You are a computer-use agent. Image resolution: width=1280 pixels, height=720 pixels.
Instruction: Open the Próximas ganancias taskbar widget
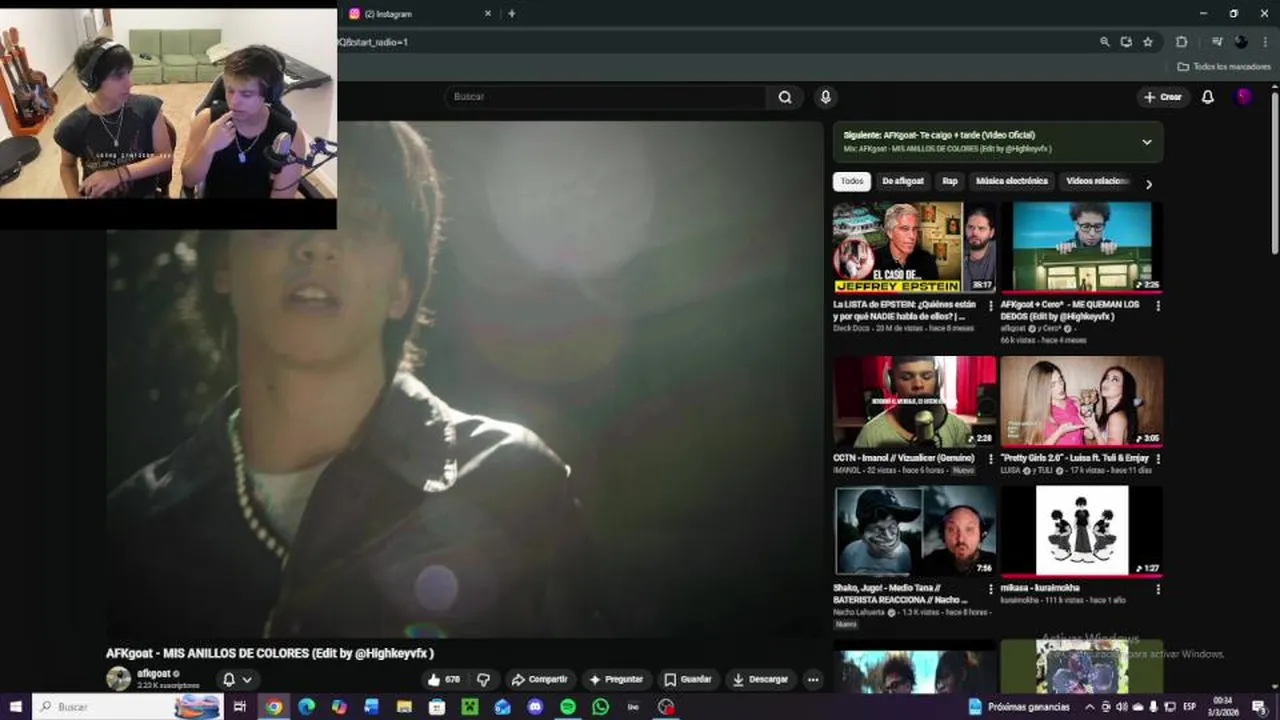coord(1019,707)
